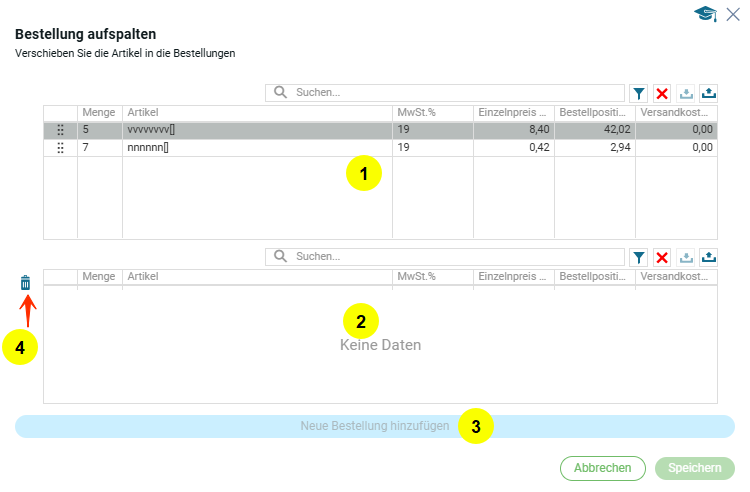Viewport: 750px width, 492px height.
Task: Clear filters with top table's red X
Action: tap(662, 93)
